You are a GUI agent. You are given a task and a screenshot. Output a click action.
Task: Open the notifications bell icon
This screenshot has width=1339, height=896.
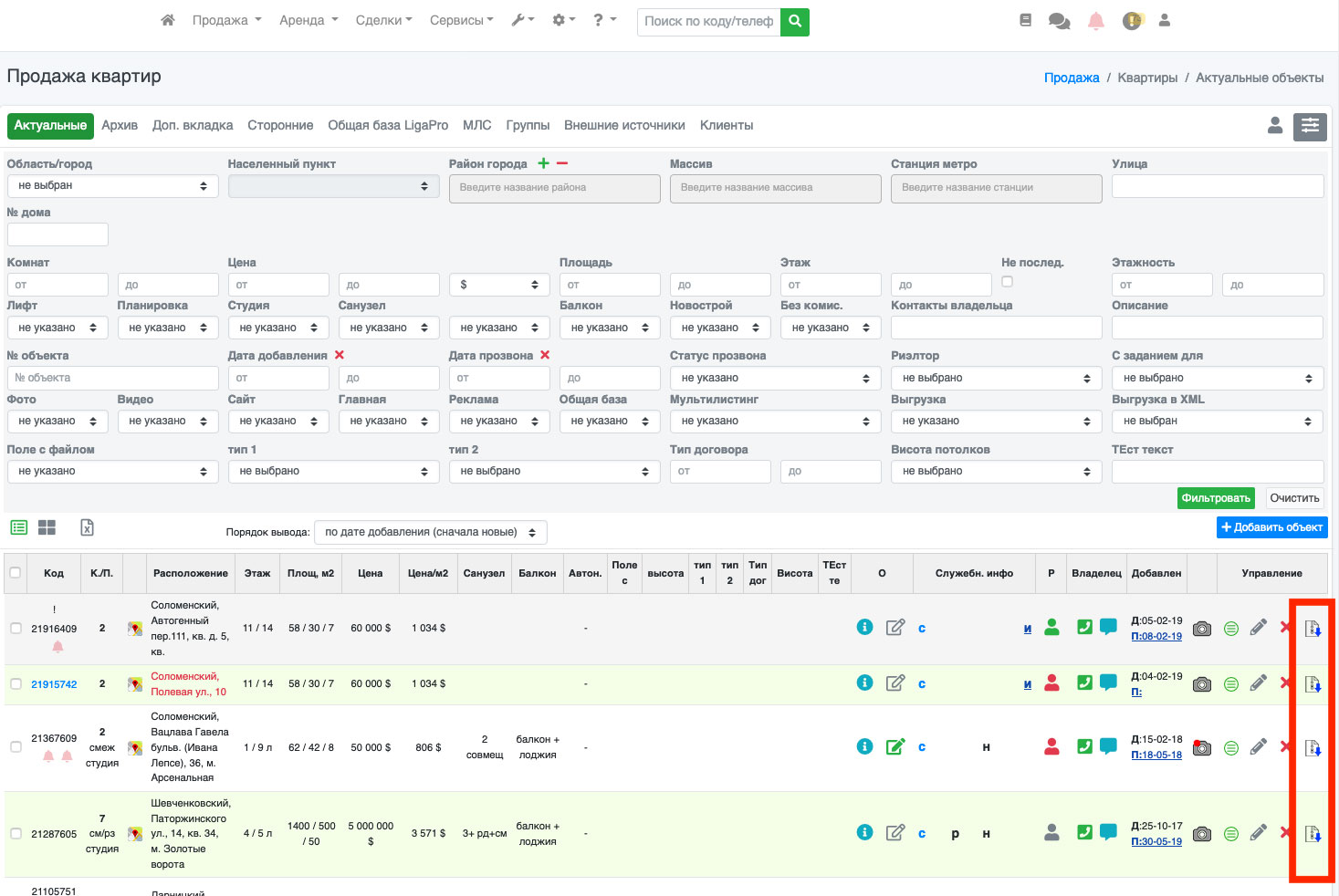[1096, 21]
